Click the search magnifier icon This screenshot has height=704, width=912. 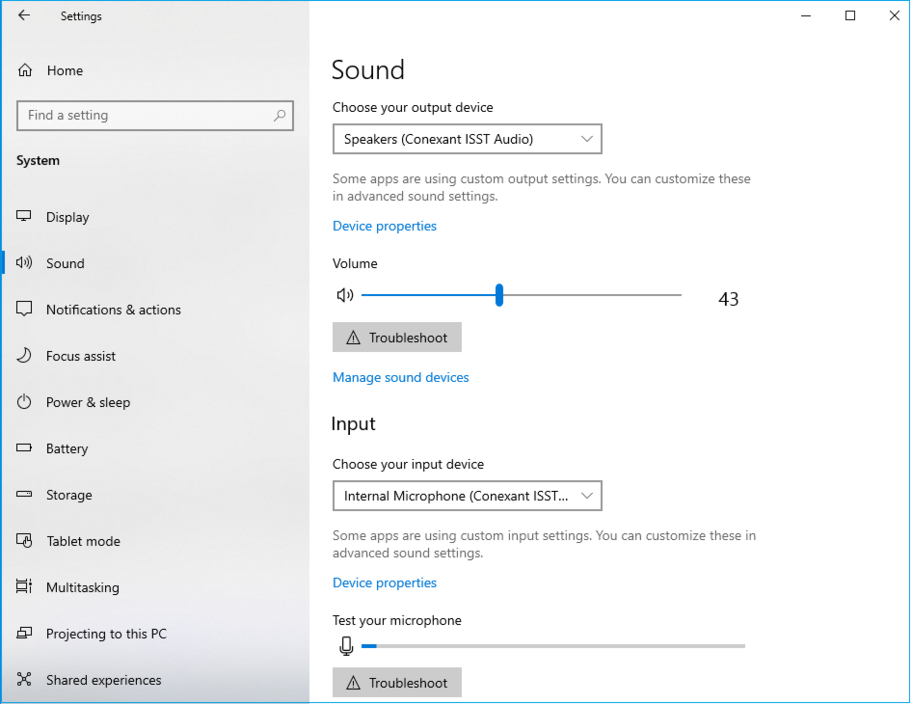coord(280,116)
